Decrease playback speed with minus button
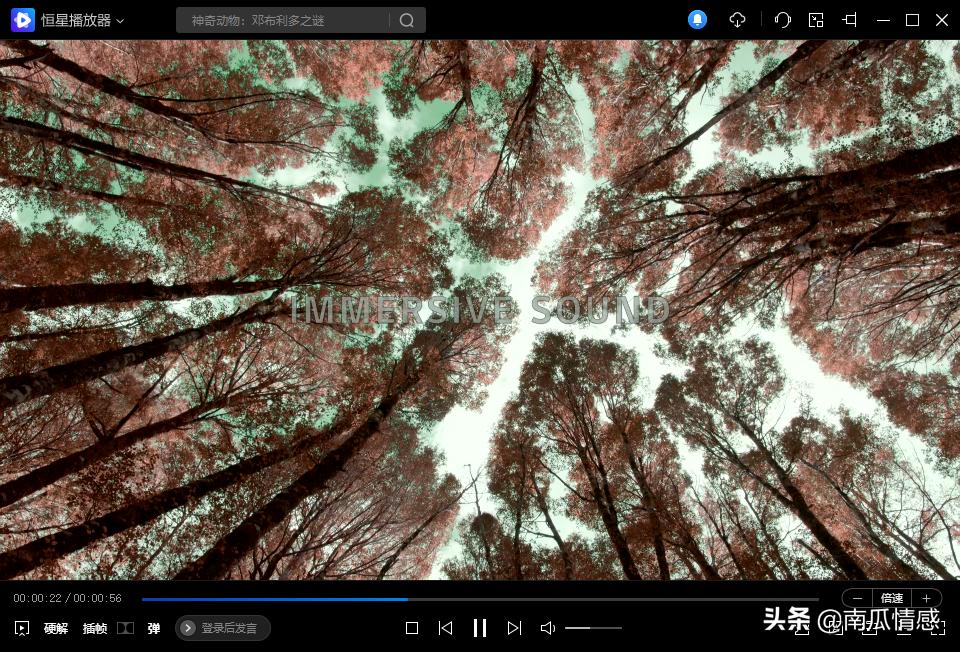Screen dimensions: 960x652 tap(858, 598)
